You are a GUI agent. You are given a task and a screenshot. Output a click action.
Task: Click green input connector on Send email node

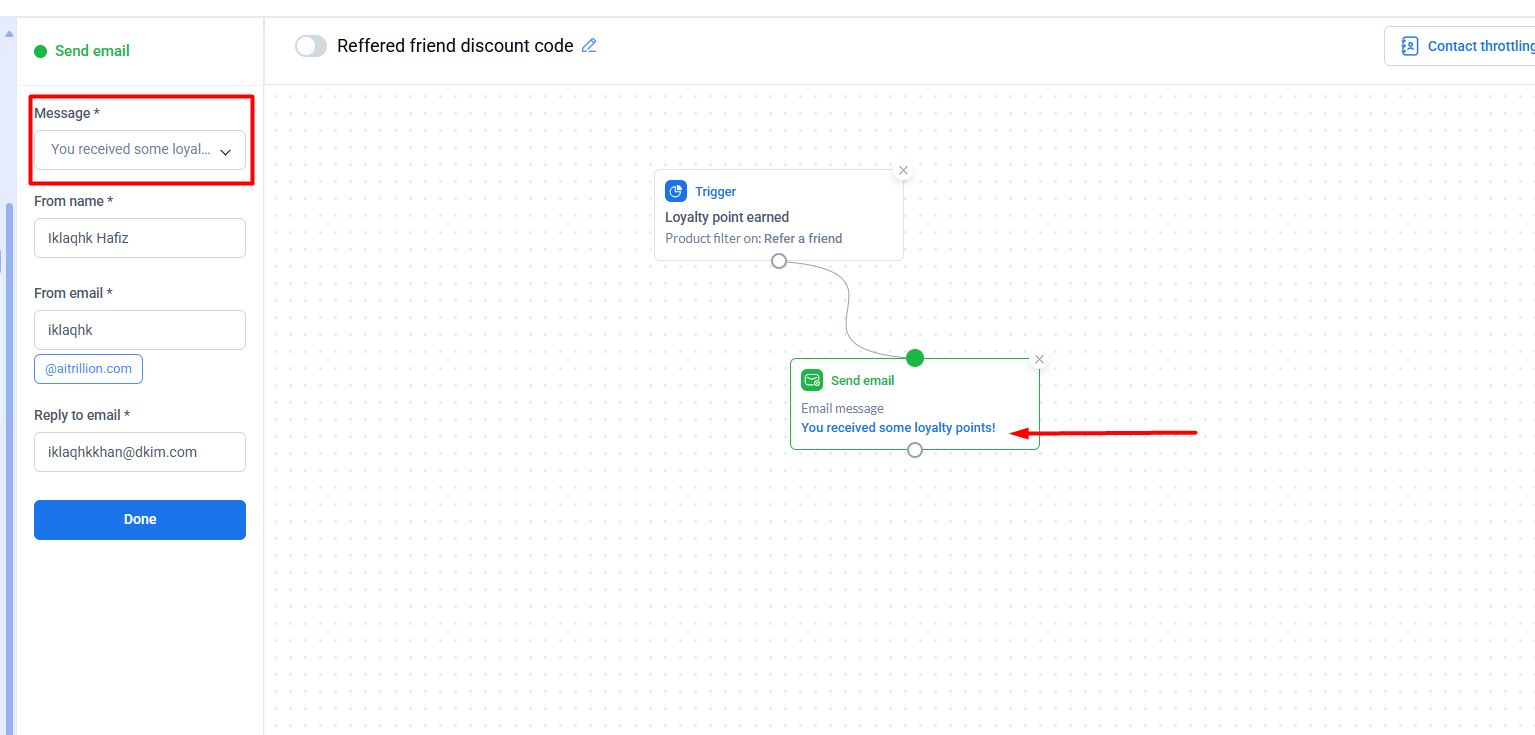[x=915, y=358]
